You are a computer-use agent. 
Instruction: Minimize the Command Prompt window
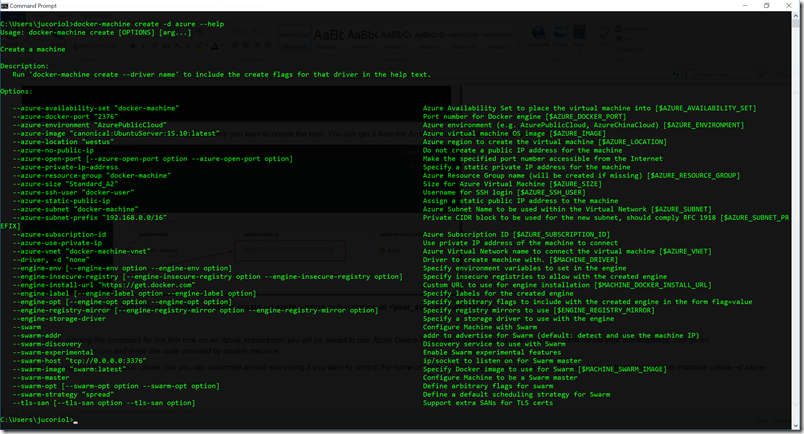pos(745,6)
